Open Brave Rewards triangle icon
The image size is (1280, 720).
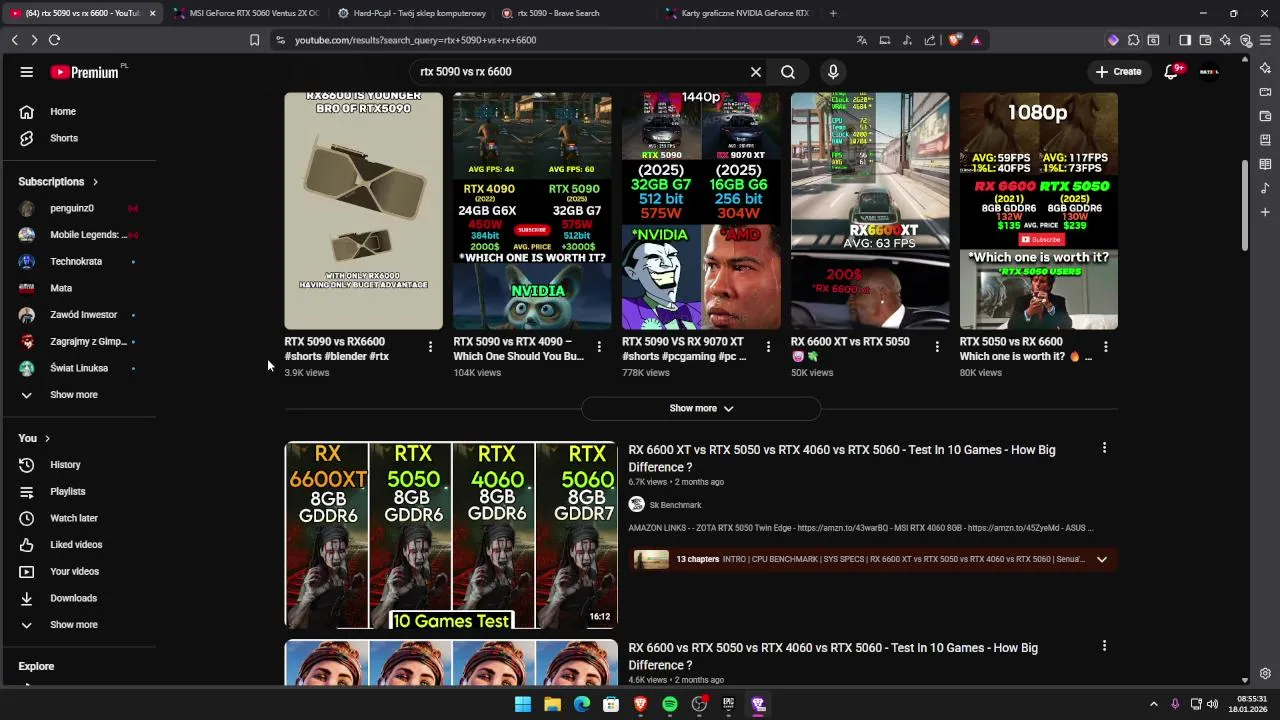point(976,40)
